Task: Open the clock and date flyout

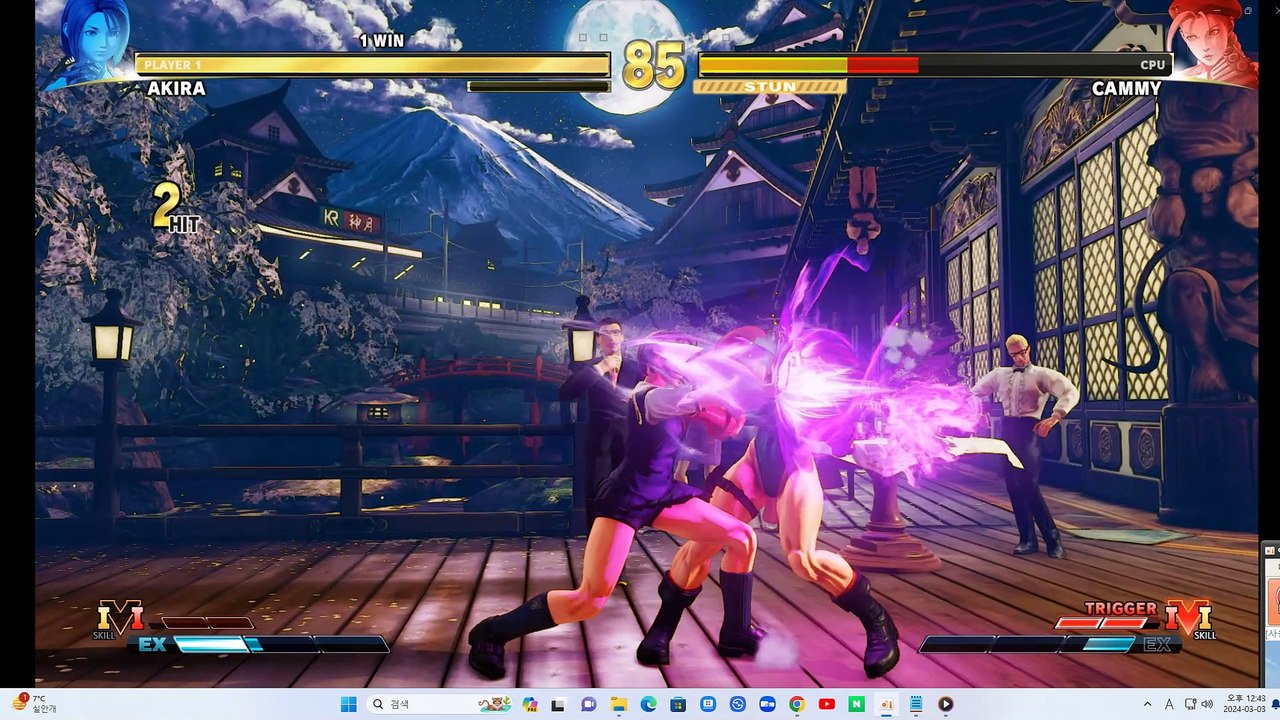Action: pos(1245,704)
